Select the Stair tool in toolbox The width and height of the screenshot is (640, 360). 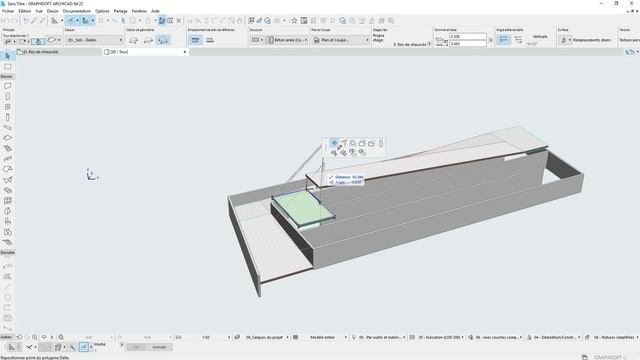[7, 149]
